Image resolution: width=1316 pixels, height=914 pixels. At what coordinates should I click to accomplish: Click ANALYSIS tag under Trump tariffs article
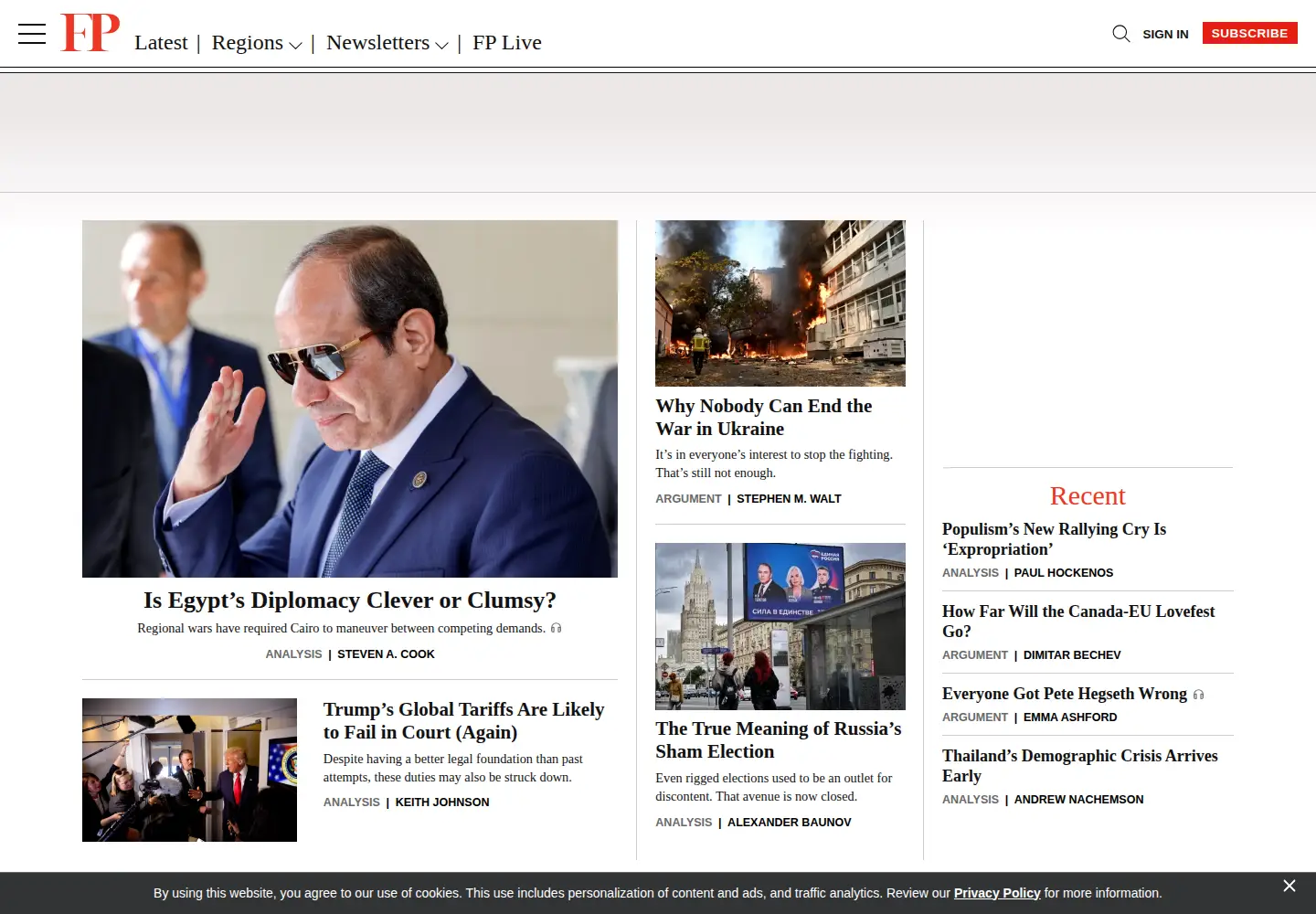tap(351, 802)
